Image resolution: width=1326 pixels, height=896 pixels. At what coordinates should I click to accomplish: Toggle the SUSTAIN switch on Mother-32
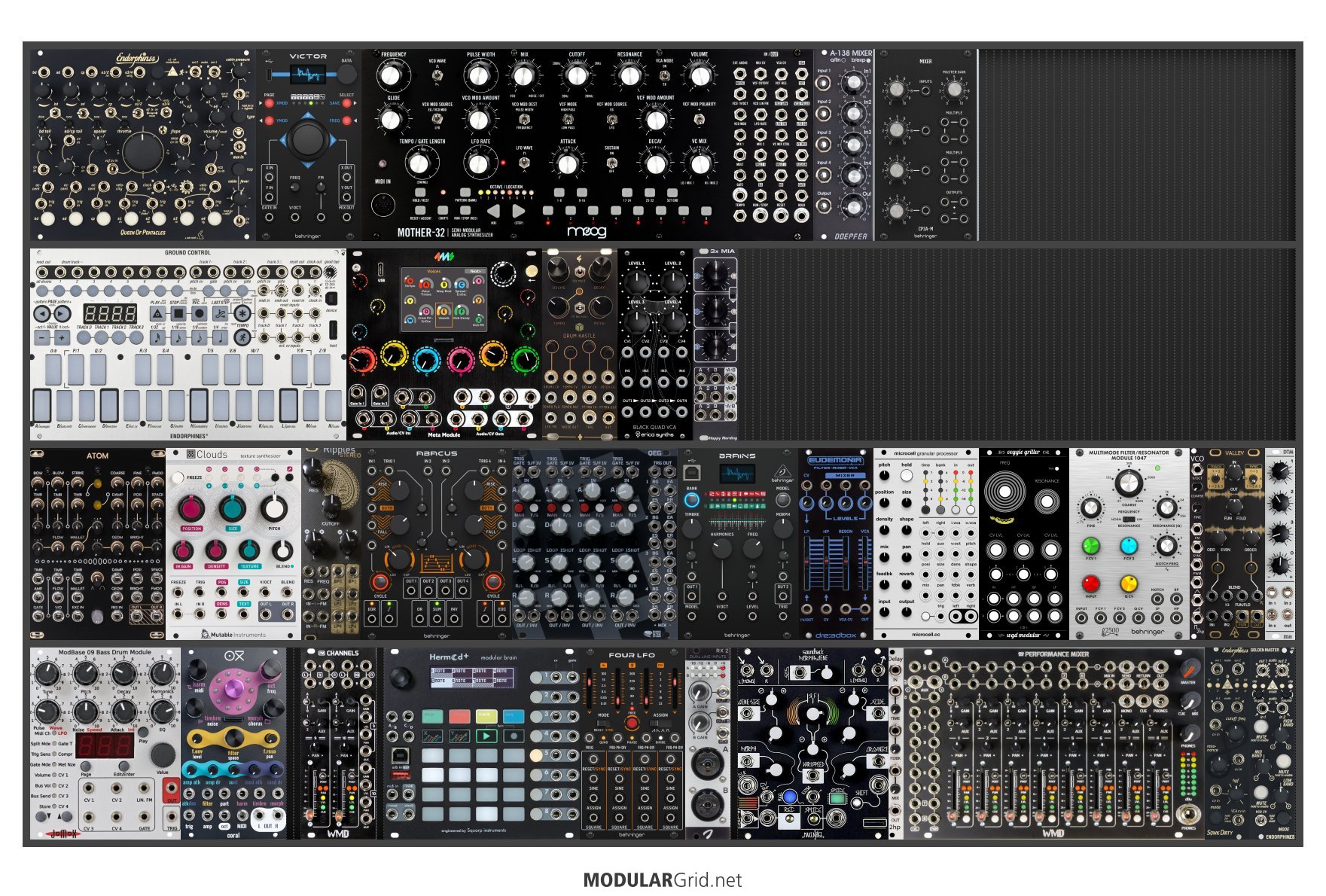(x=611, y=162)
